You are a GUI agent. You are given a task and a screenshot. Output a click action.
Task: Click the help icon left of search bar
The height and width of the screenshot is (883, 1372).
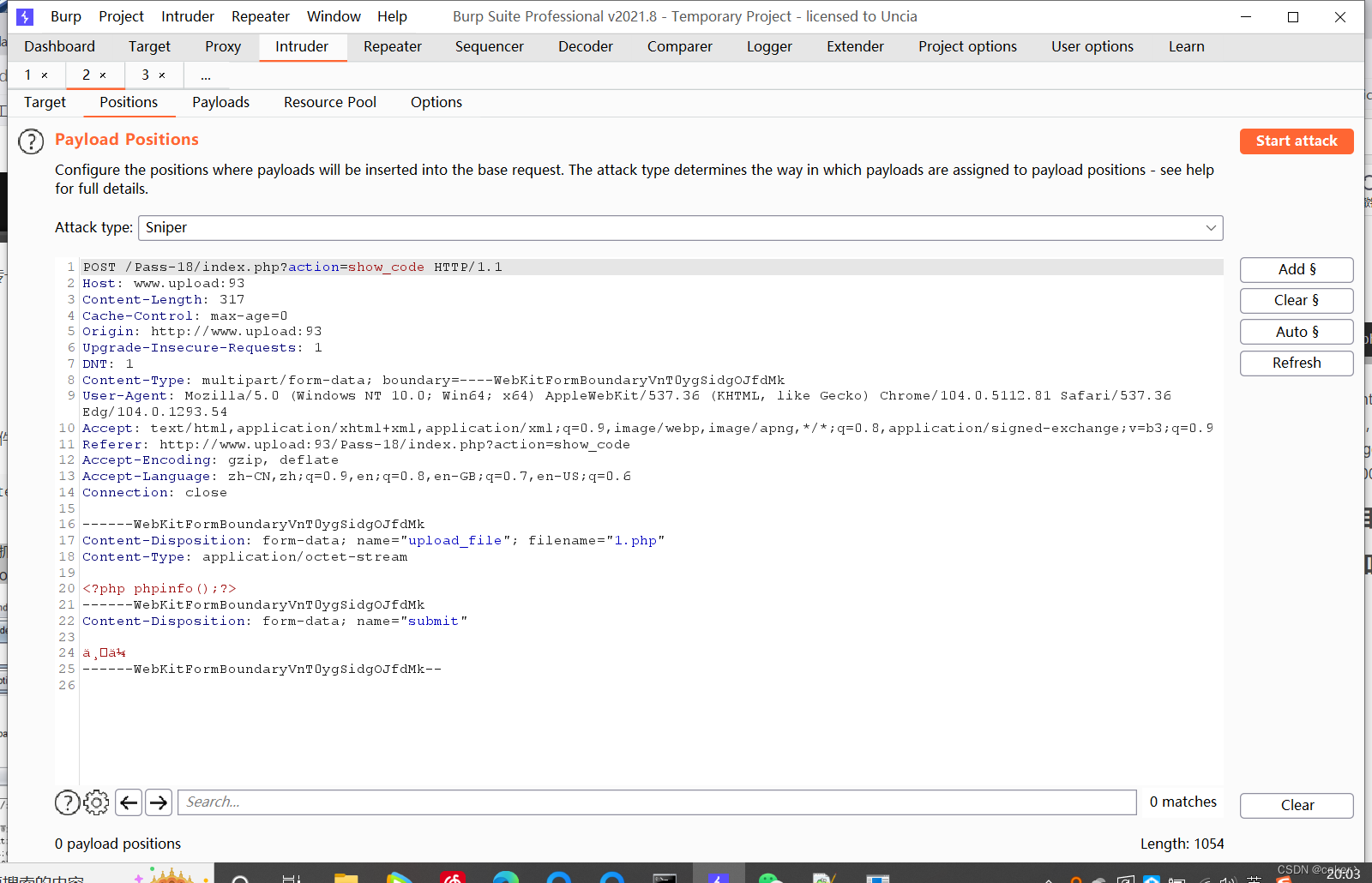(67, 802)
